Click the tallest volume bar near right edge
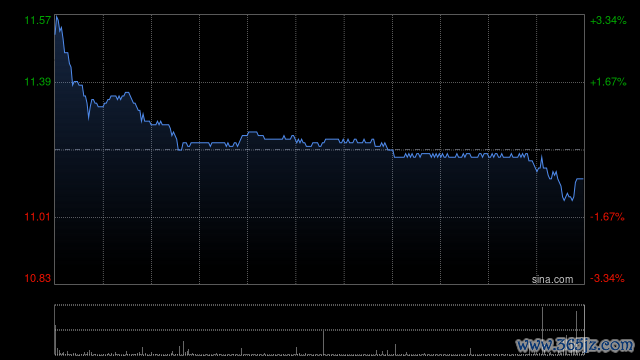 click(542, 331)
